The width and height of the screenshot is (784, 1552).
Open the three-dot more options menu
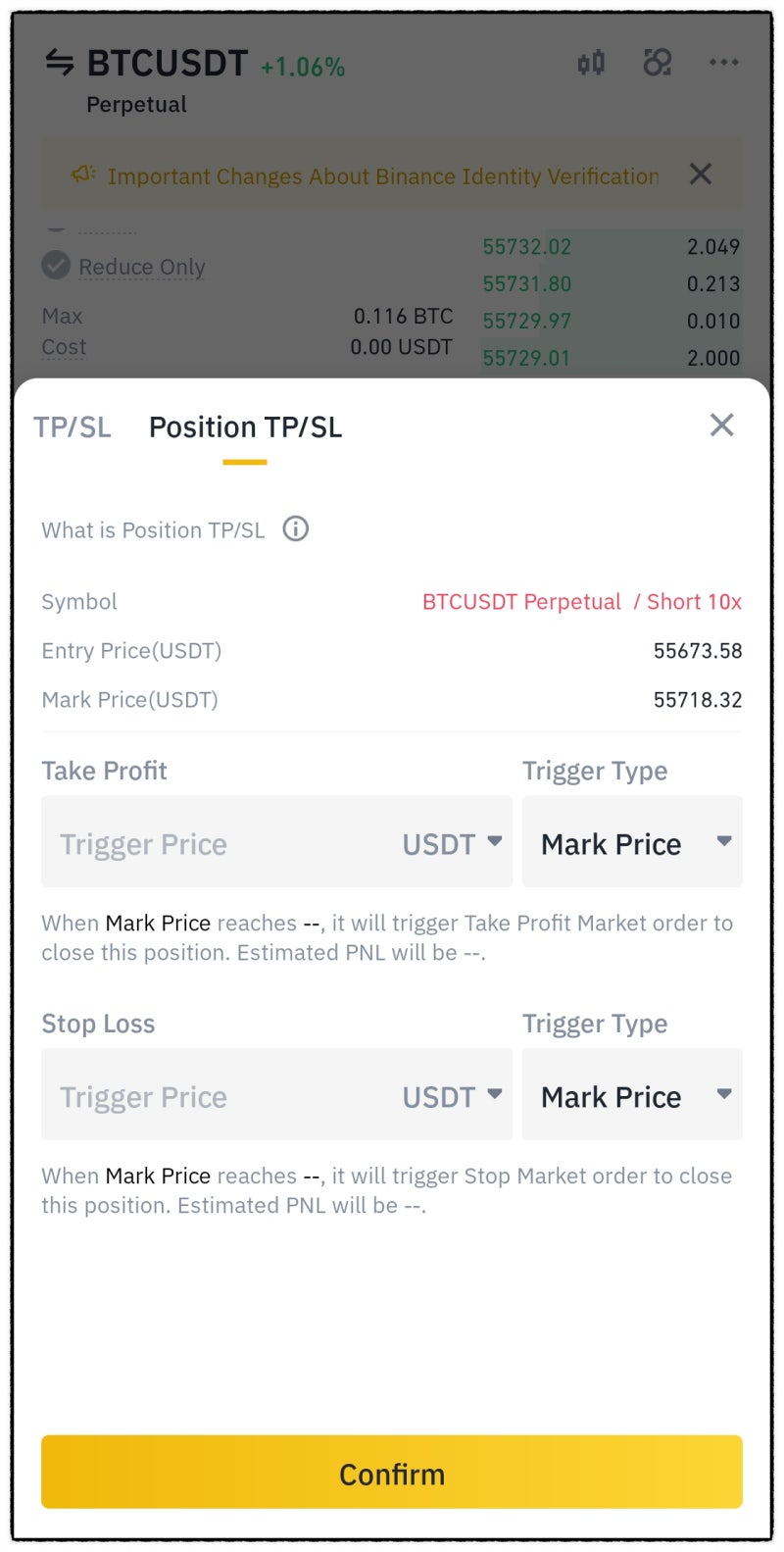(723, 63)
